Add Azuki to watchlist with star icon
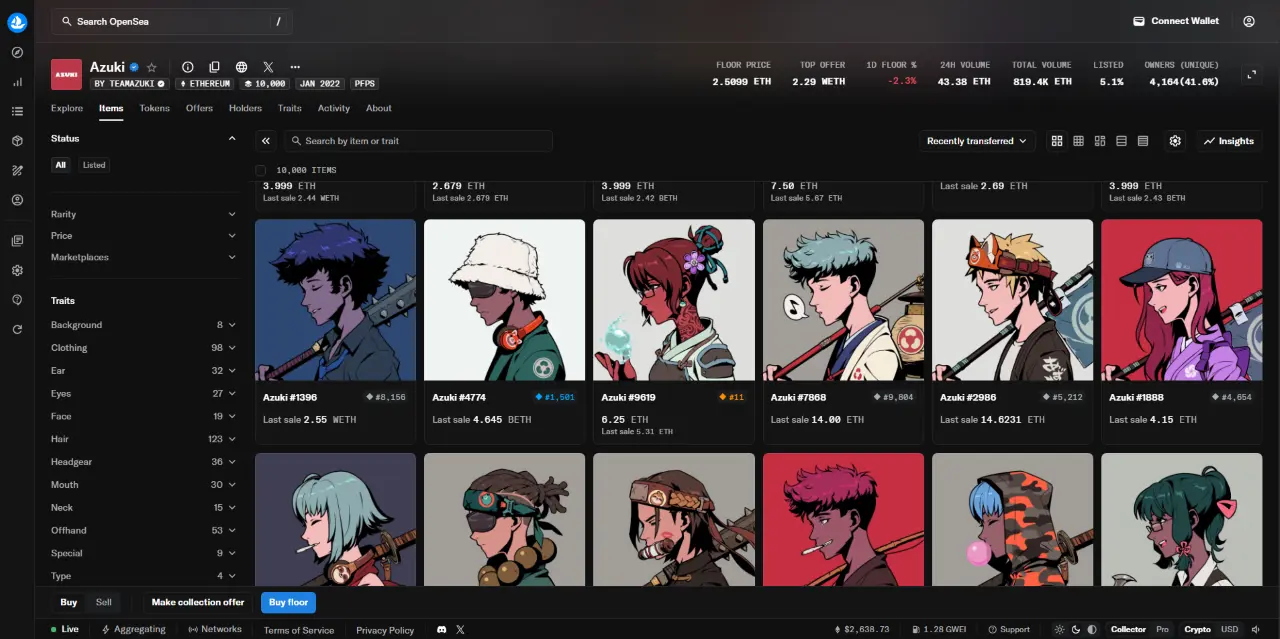 pyautogui.click(x=152, y=67)
